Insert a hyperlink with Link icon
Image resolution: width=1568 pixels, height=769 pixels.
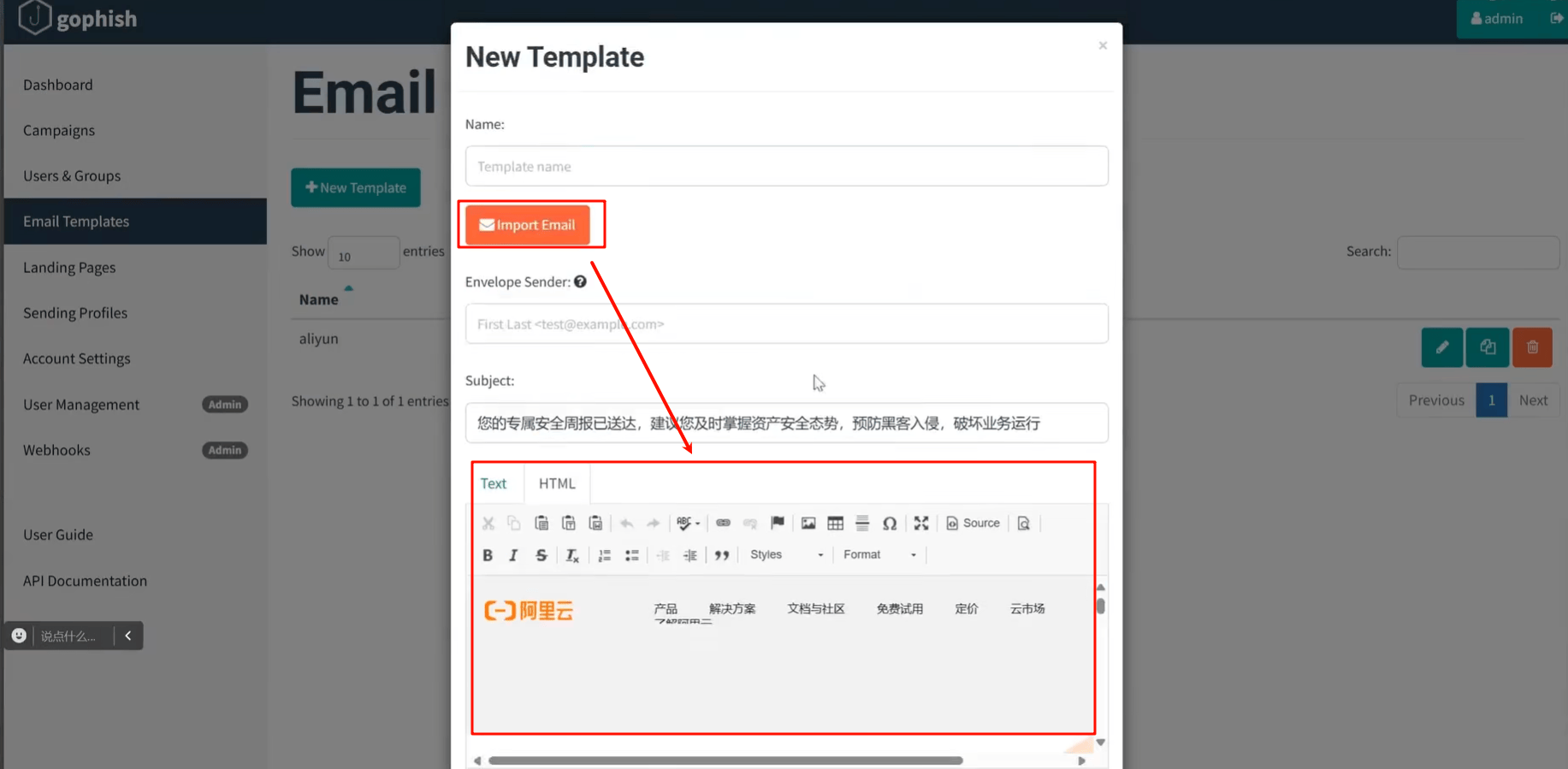(723, 523)
